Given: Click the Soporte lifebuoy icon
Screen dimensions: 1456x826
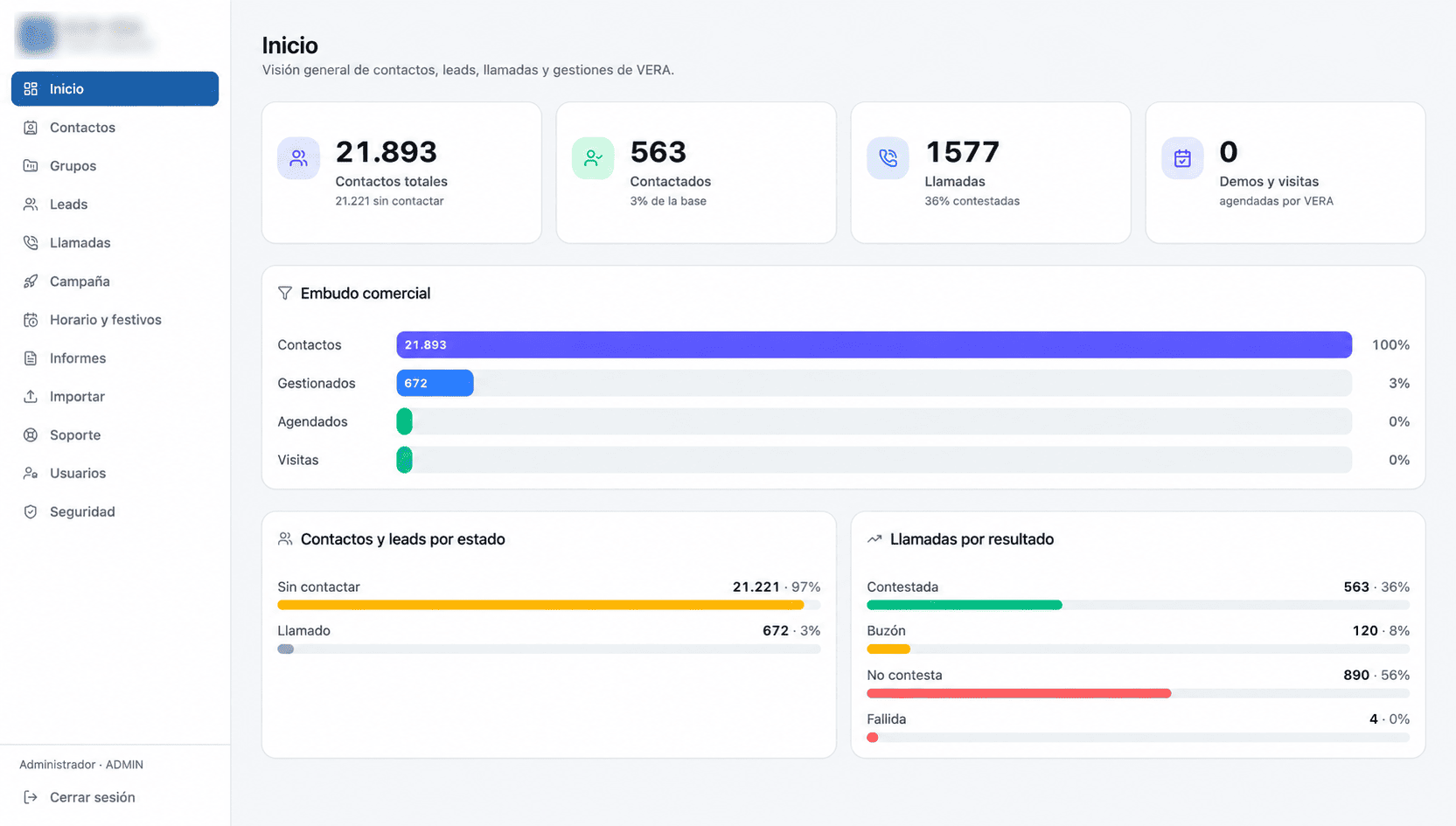Looking at the screenshot, I should click(31, 435).
